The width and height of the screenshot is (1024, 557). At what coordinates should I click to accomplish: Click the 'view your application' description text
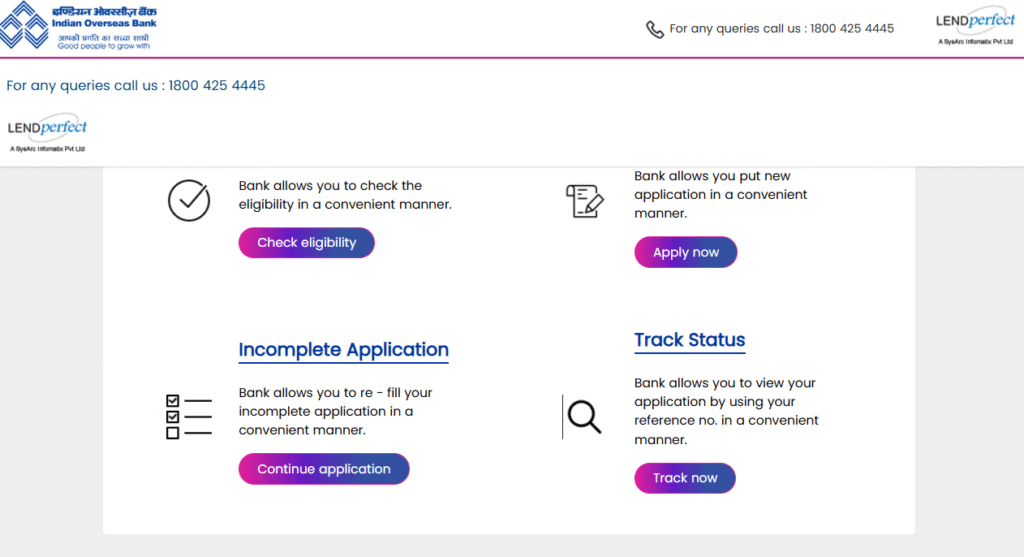coord(726,411)
